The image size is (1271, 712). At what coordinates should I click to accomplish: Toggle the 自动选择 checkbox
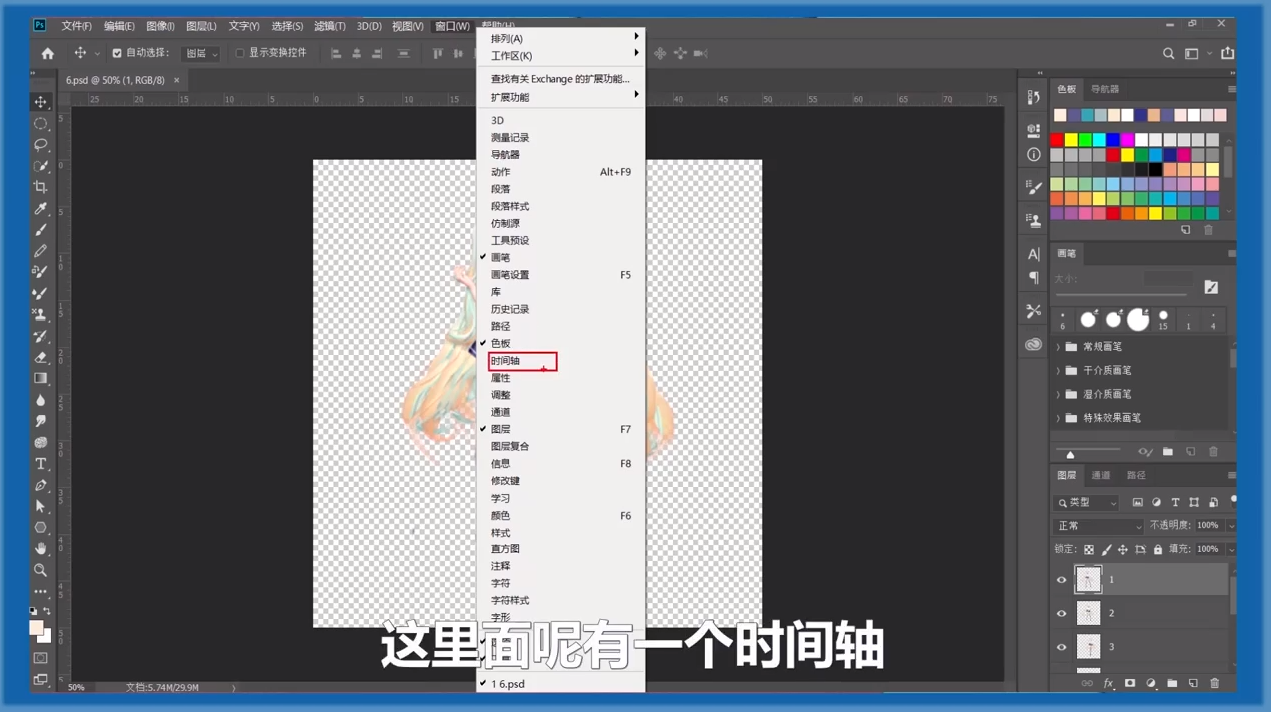[117, 54]
